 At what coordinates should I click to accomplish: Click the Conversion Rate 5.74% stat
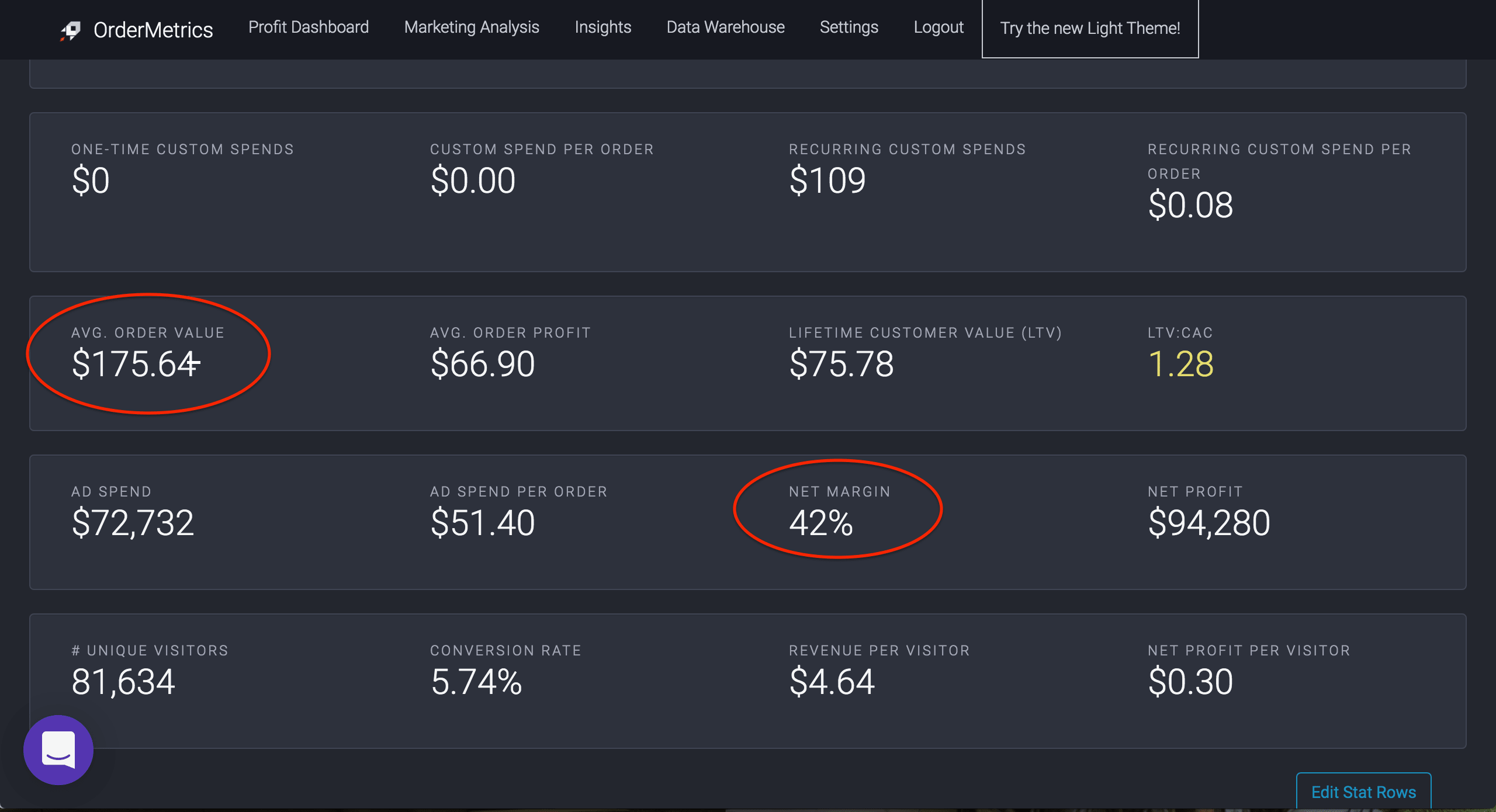(476, 681)
